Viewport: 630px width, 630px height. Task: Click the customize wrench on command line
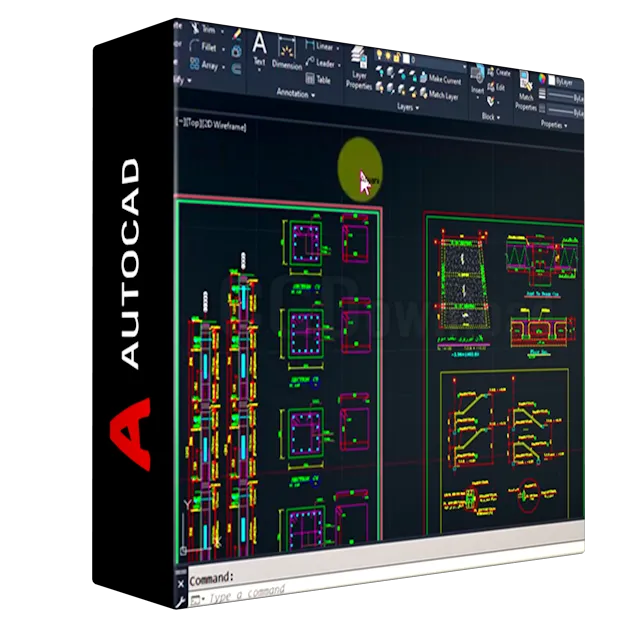click(180, 601)
